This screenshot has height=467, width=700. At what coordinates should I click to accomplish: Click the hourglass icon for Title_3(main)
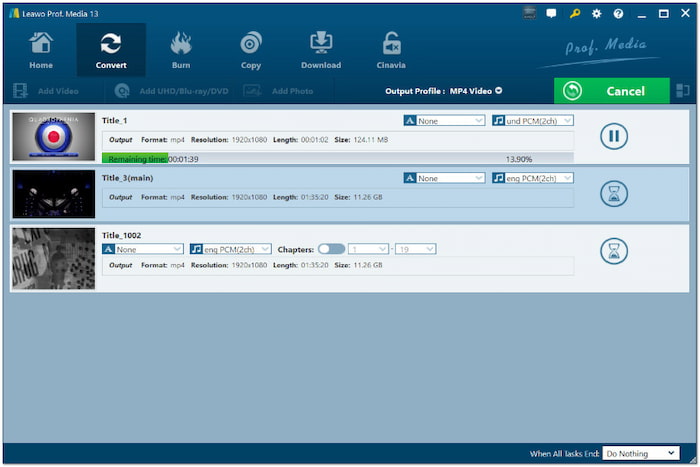pos(613,194)
